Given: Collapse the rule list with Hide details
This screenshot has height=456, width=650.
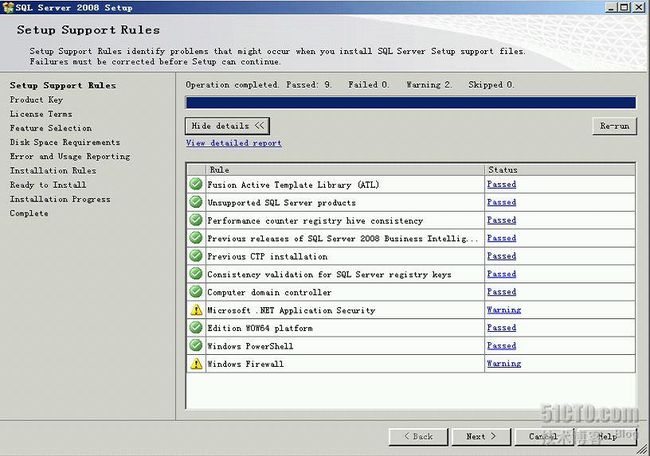Looking at the screenshot, I should point(227,126).
